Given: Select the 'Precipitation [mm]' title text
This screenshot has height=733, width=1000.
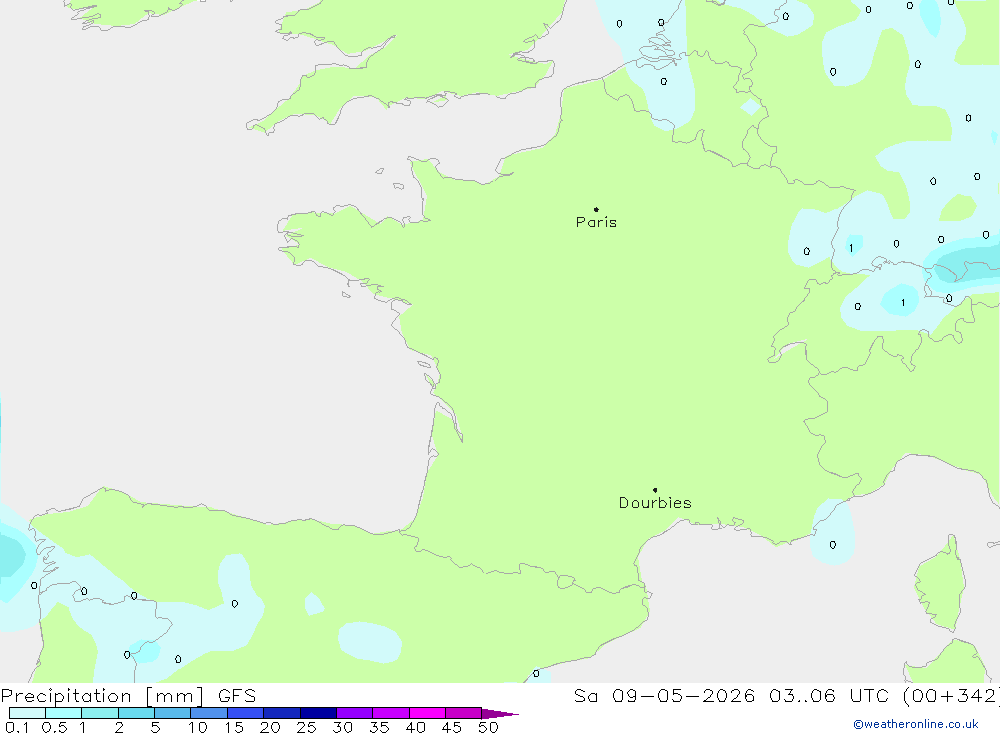Looking at the screenshot, I should coord(102,696).
